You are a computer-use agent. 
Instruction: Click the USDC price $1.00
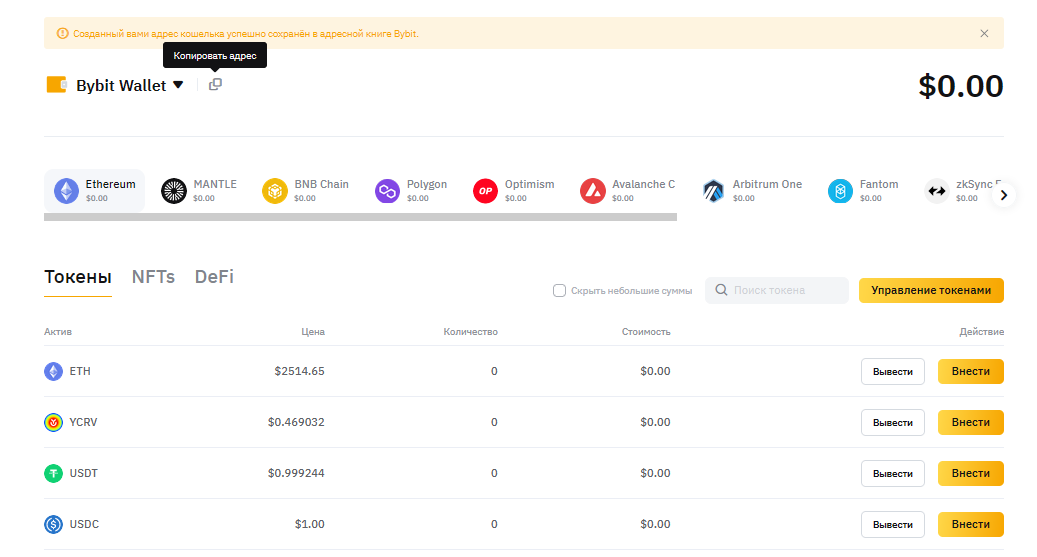tap(310, 524)
